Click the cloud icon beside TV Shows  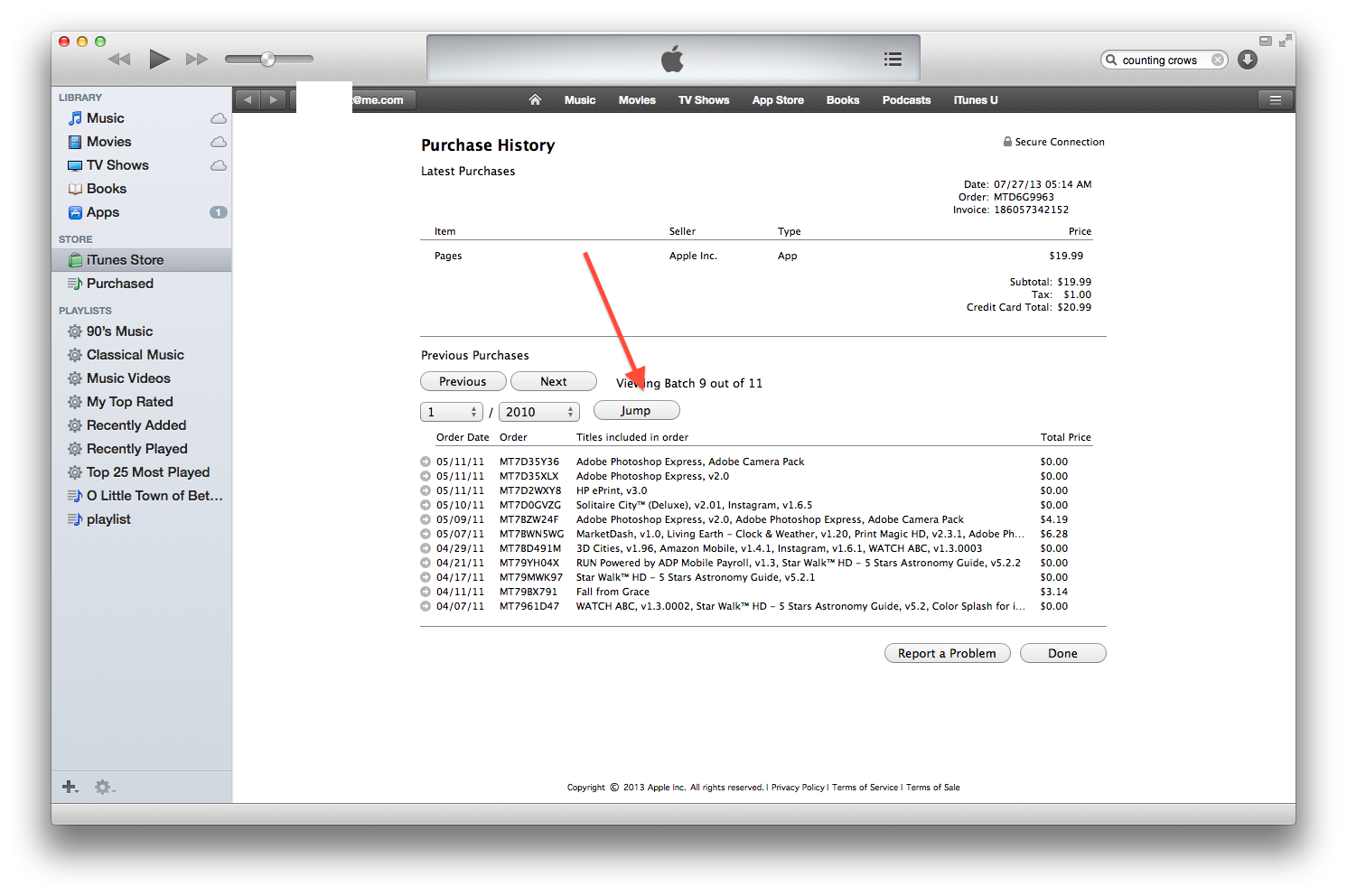click(219, 165)
